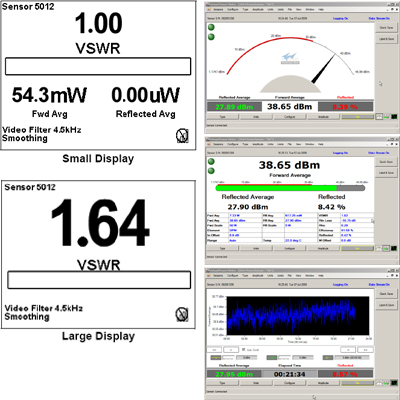Image resolution: width=400 pixels, height=400 pixels.
Task: Expand the Units button in the digital readout window
Action: click(x=256, y=249)
